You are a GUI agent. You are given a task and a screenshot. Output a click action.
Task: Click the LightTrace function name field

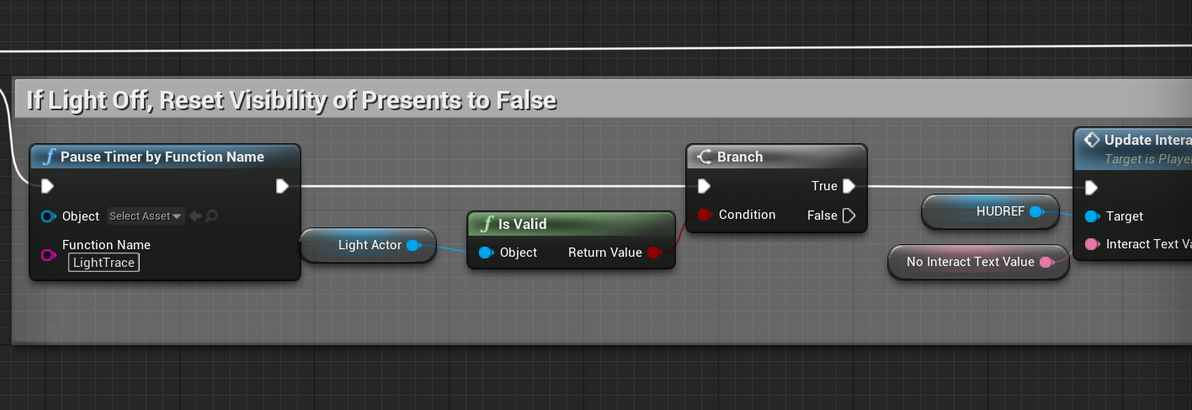click(104, 263)
